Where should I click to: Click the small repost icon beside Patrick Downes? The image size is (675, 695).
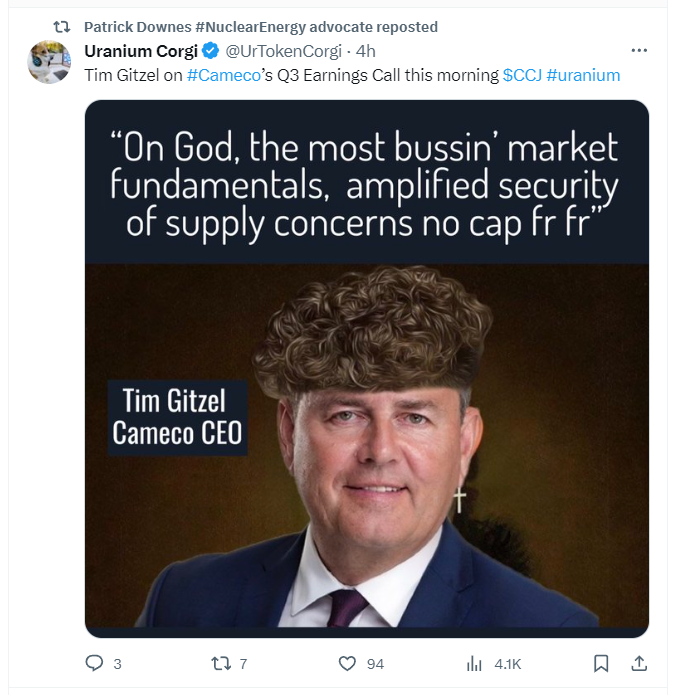(61, 27)
